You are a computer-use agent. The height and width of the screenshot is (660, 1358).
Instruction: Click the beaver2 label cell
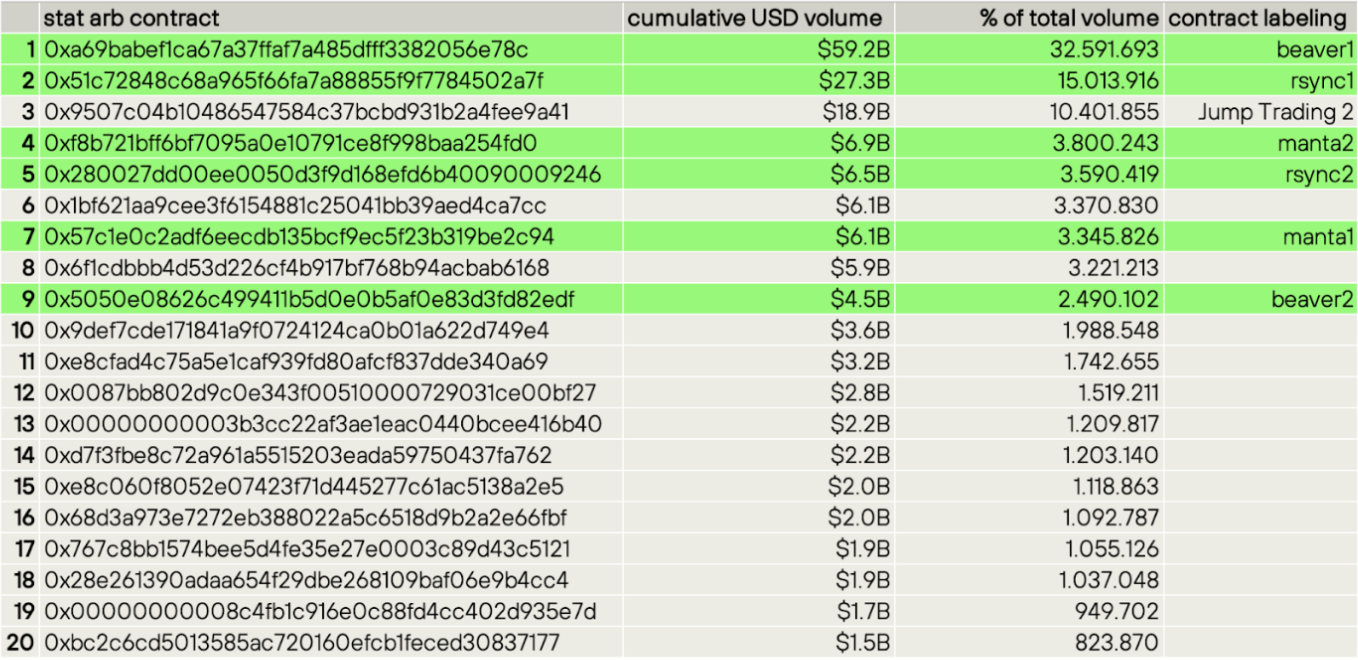click(x=1312, y=299)
